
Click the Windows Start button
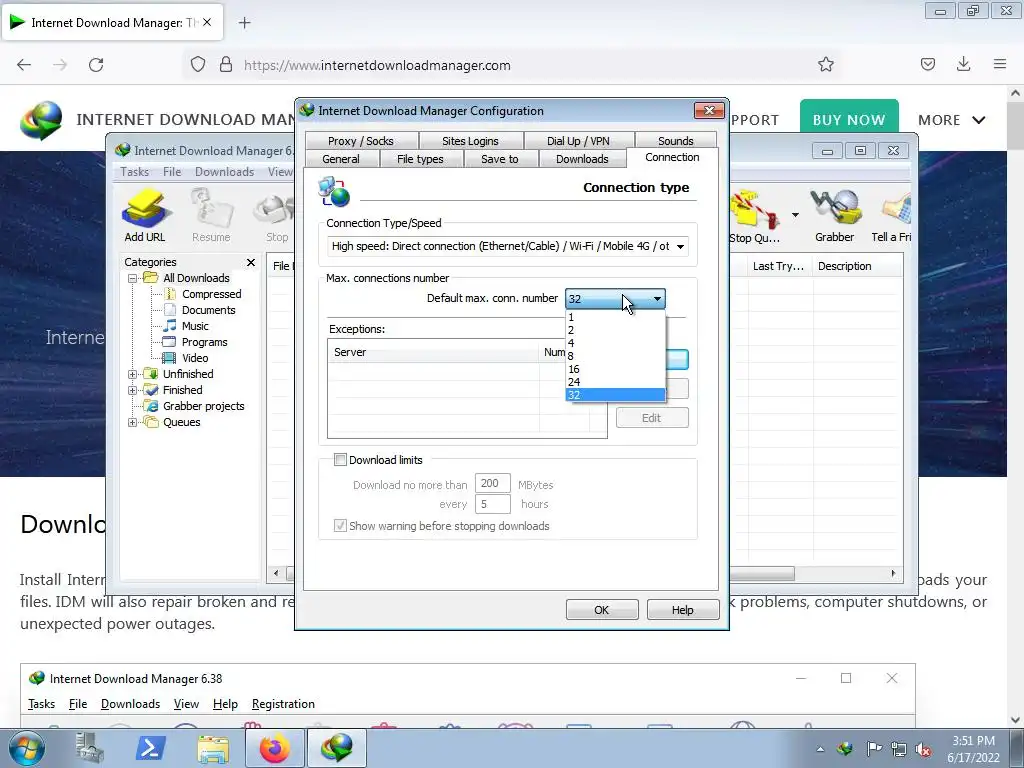point(26,748)
